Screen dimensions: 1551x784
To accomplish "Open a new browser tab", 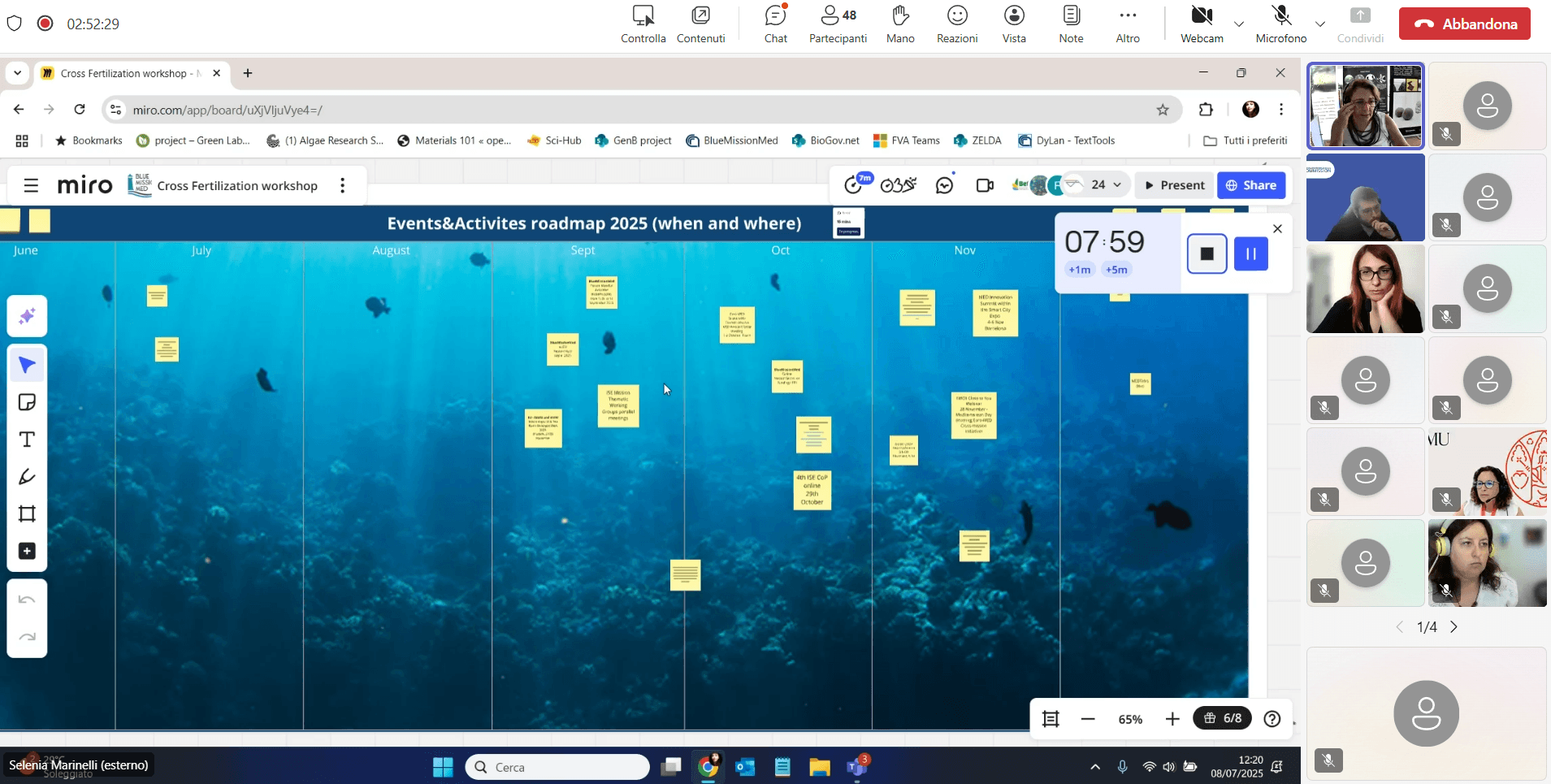I will pyautogui.click(x=248, y=73).
